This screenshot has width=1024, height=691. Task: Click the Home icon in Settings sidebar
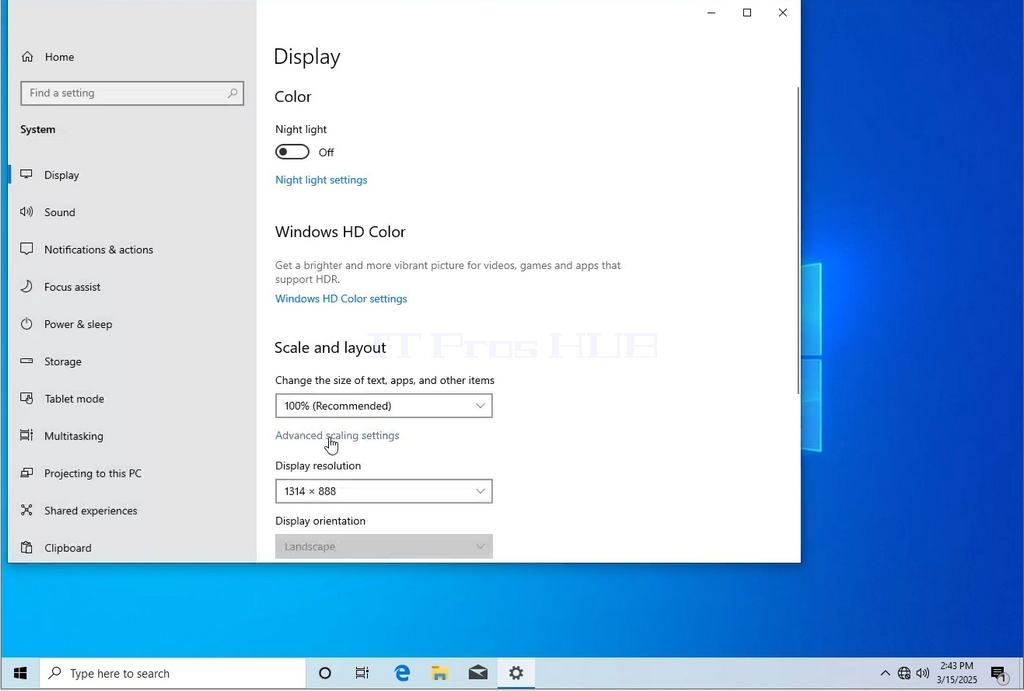(x=27, y=57)
